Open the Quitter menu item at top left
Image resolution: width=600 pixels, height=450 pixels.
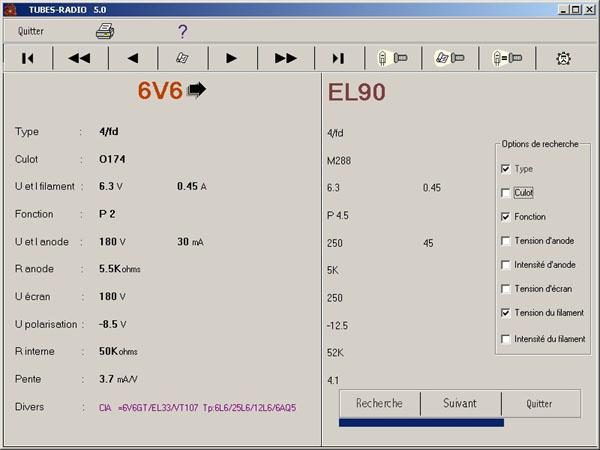(31, 31)
